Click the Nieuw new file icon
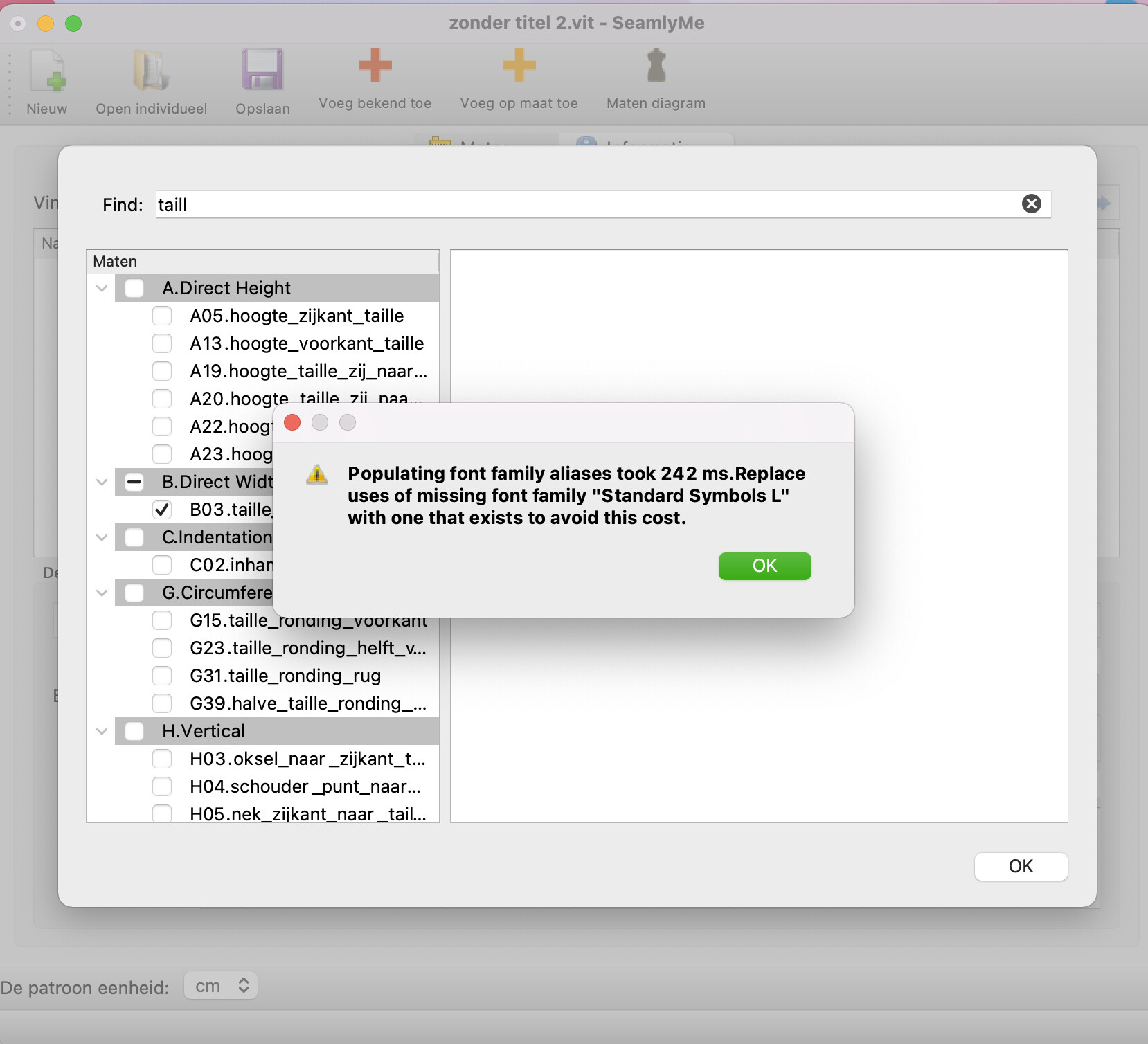Screen dimensions: 1148x1044 coord(47,72)
